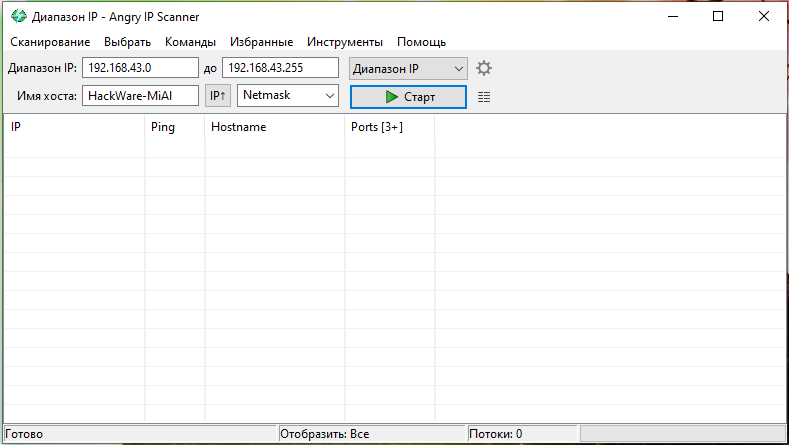Screen dimensions: 789x445
Task: Open the Команды menu
Action: click(x=190, y=42)
